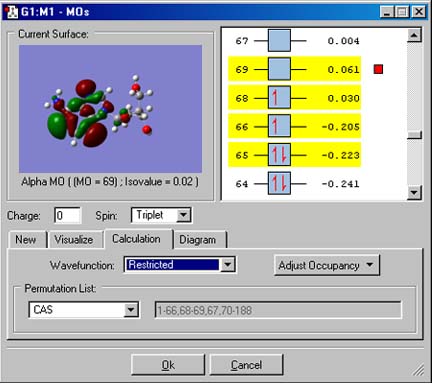Click the Charge input field

[68, 215]
